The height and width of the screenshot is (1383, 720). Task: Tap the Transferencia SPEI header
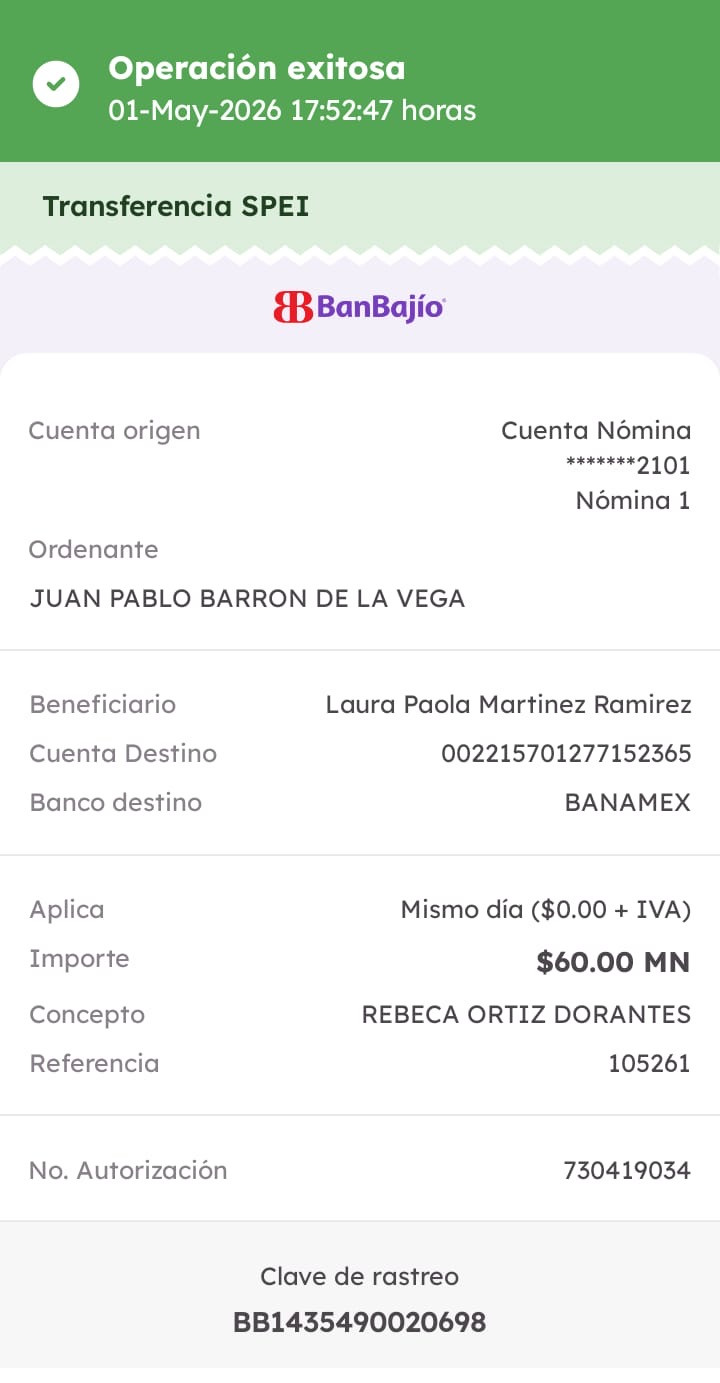(x=176, y=207)
